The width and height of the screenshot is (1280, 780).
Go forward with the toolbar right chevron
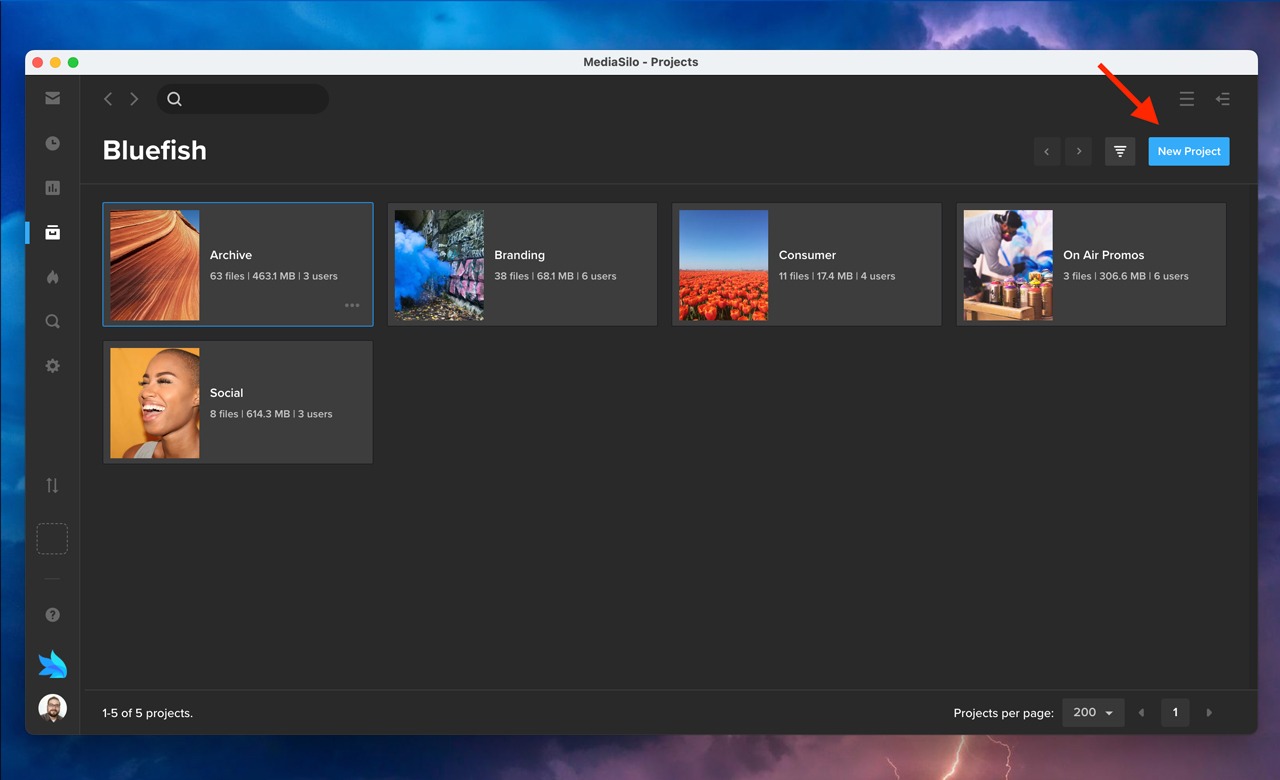[134, 99]
